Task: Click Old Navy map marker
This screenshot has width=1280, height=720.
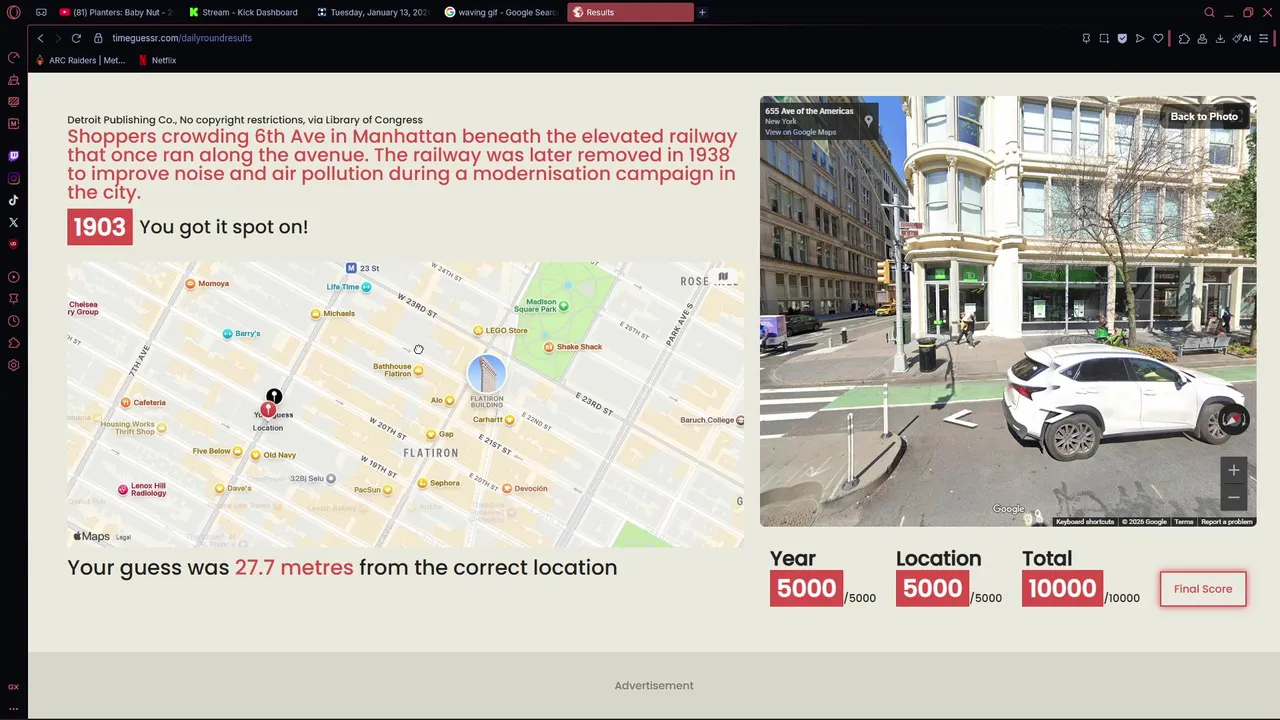Action: click(256, 455)
